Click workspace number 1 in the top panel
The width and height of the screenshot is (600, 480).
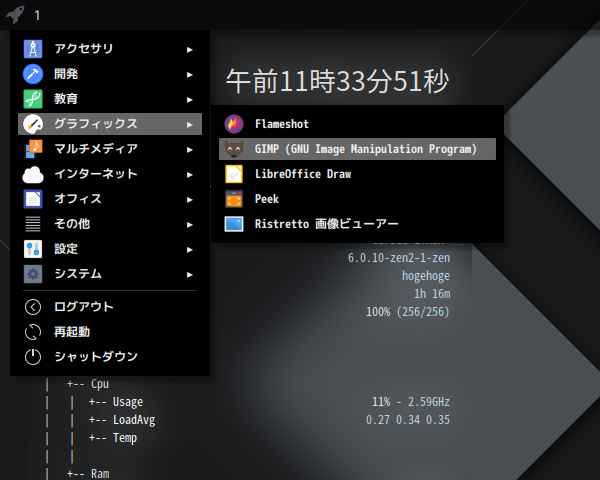[x=37, y=15]
